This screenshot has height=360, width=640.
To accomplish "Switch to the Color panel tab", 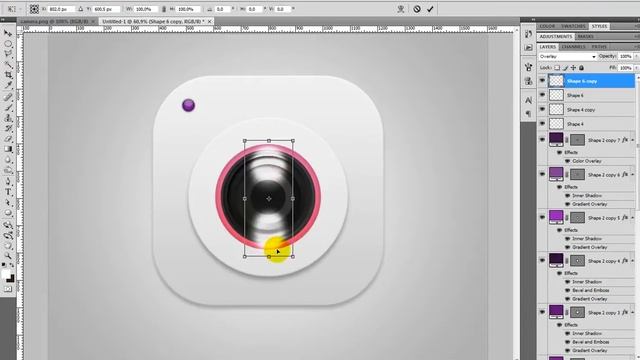I will pyautogui.click(x=547, y=26).
